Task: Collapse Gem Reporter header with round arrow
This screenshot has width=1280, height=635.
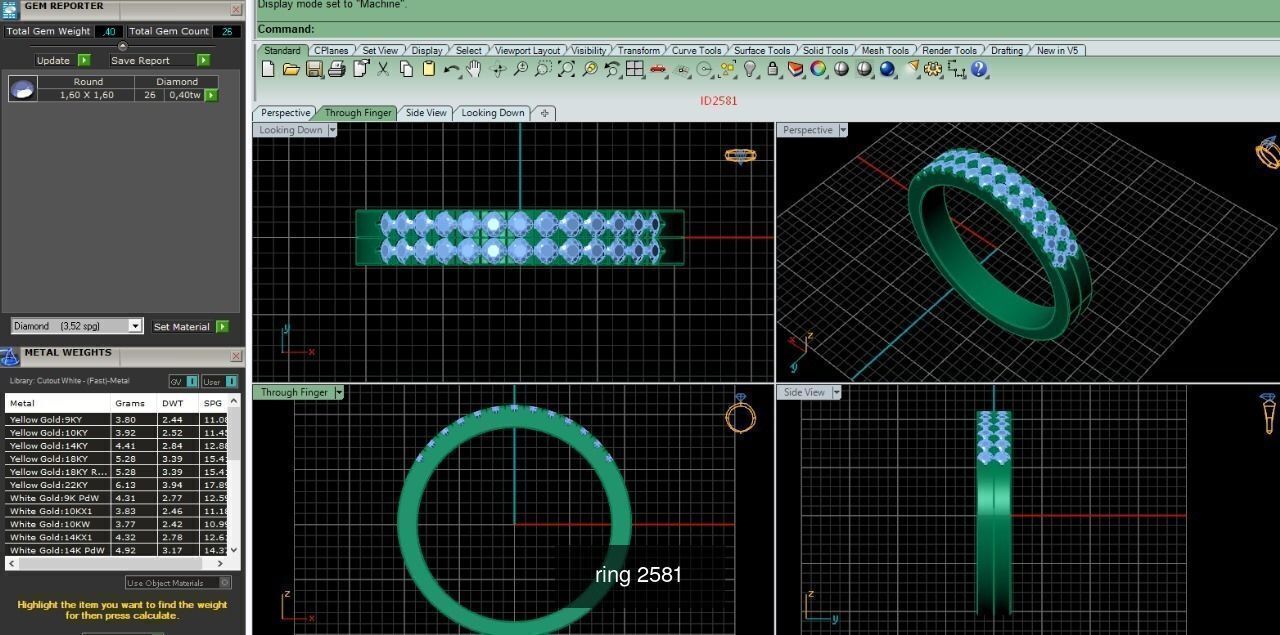Action: [122, 46]
